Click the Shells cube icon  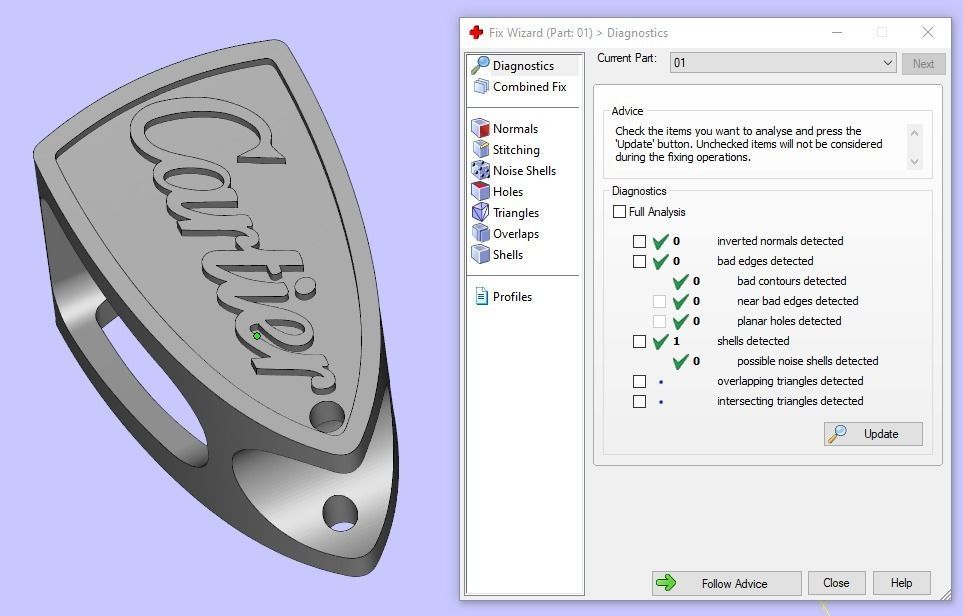tap(480, 254)
